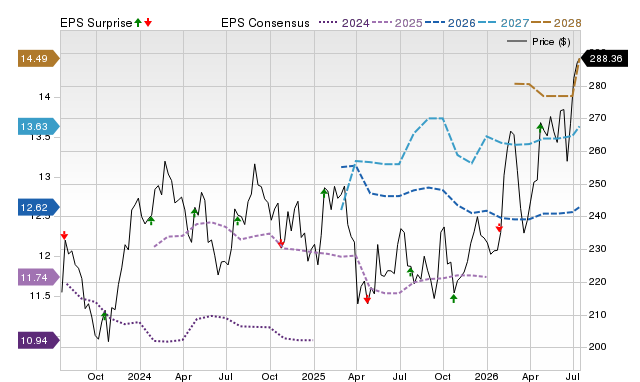Select the green surprise arrow in August 2024

click(238, 220)
